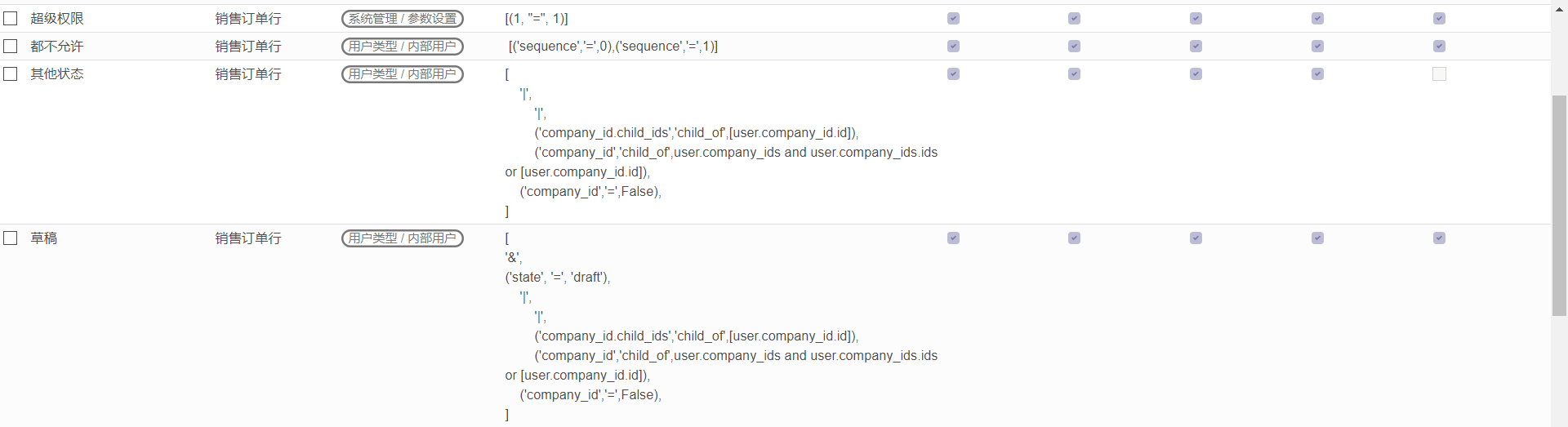Open the 草稿 record rule
The width and height of the screenshot is (1568, 427).
coord(44,238)
